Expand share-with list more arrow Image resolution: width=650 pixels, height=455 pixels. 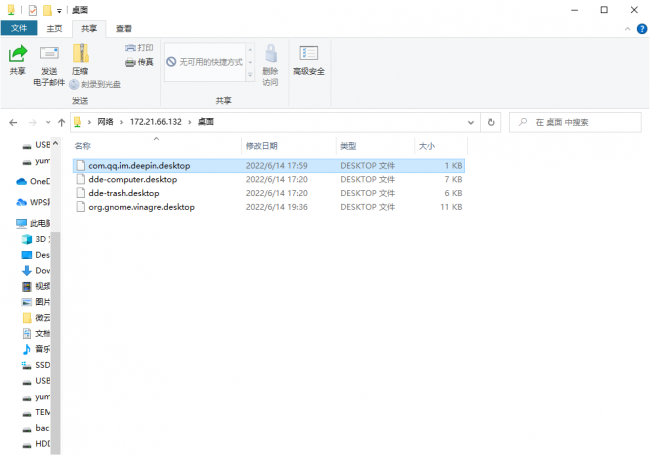pos(250,75)
